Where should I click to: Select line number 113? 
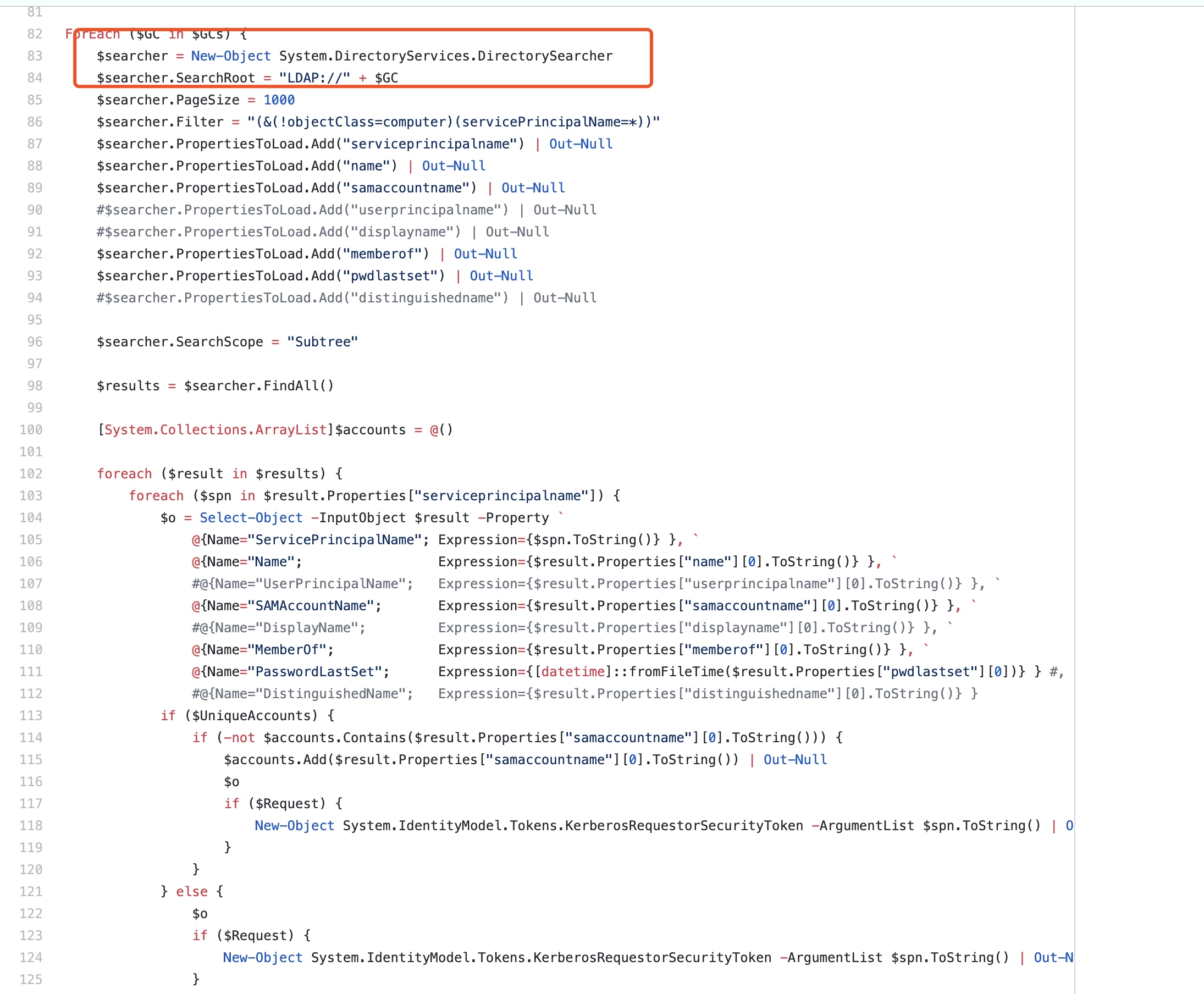coord(31,716)
